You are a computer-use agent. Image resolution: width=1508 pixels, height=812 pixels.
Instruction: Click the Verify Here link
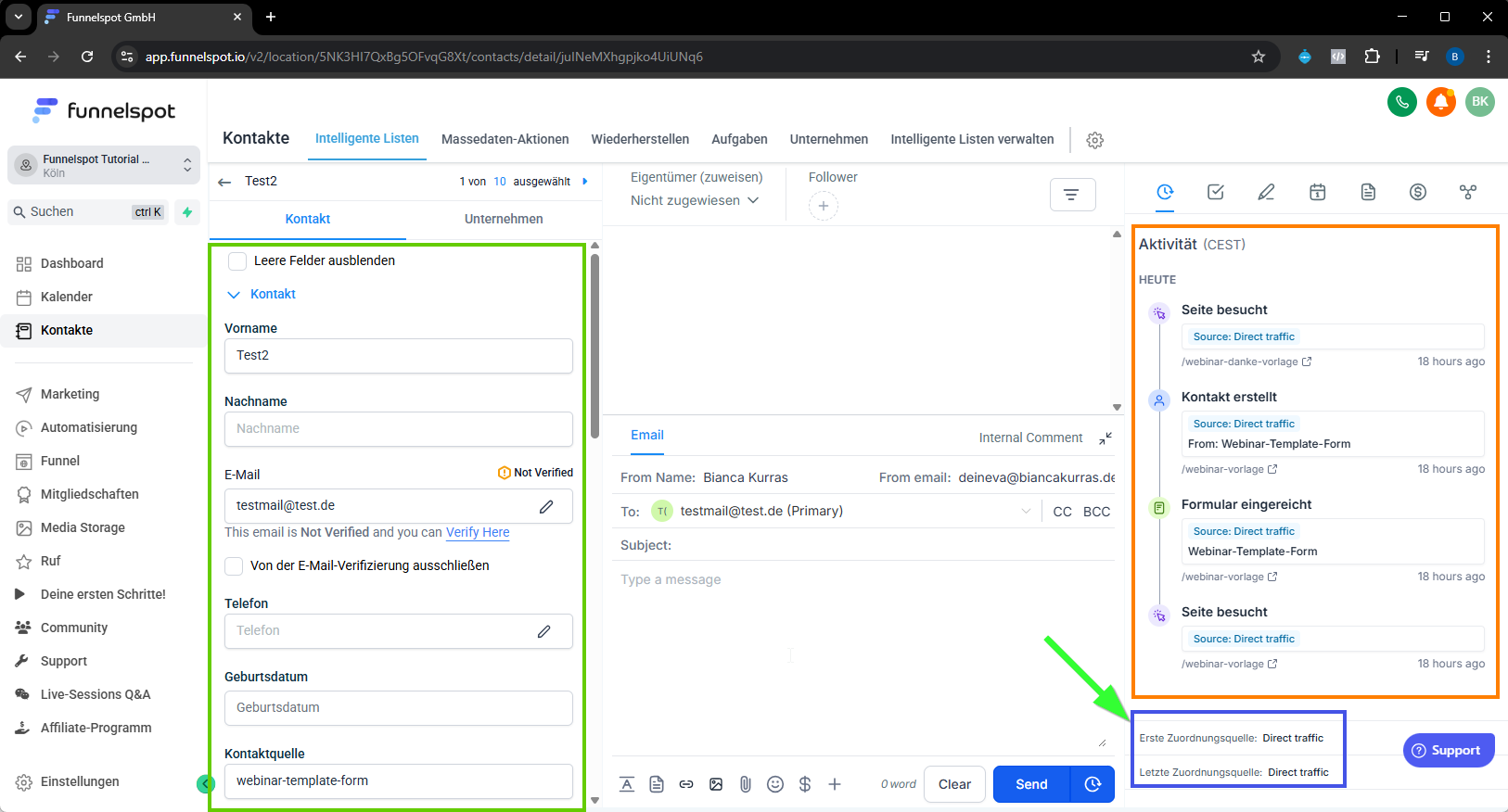(x=478, y=532)
